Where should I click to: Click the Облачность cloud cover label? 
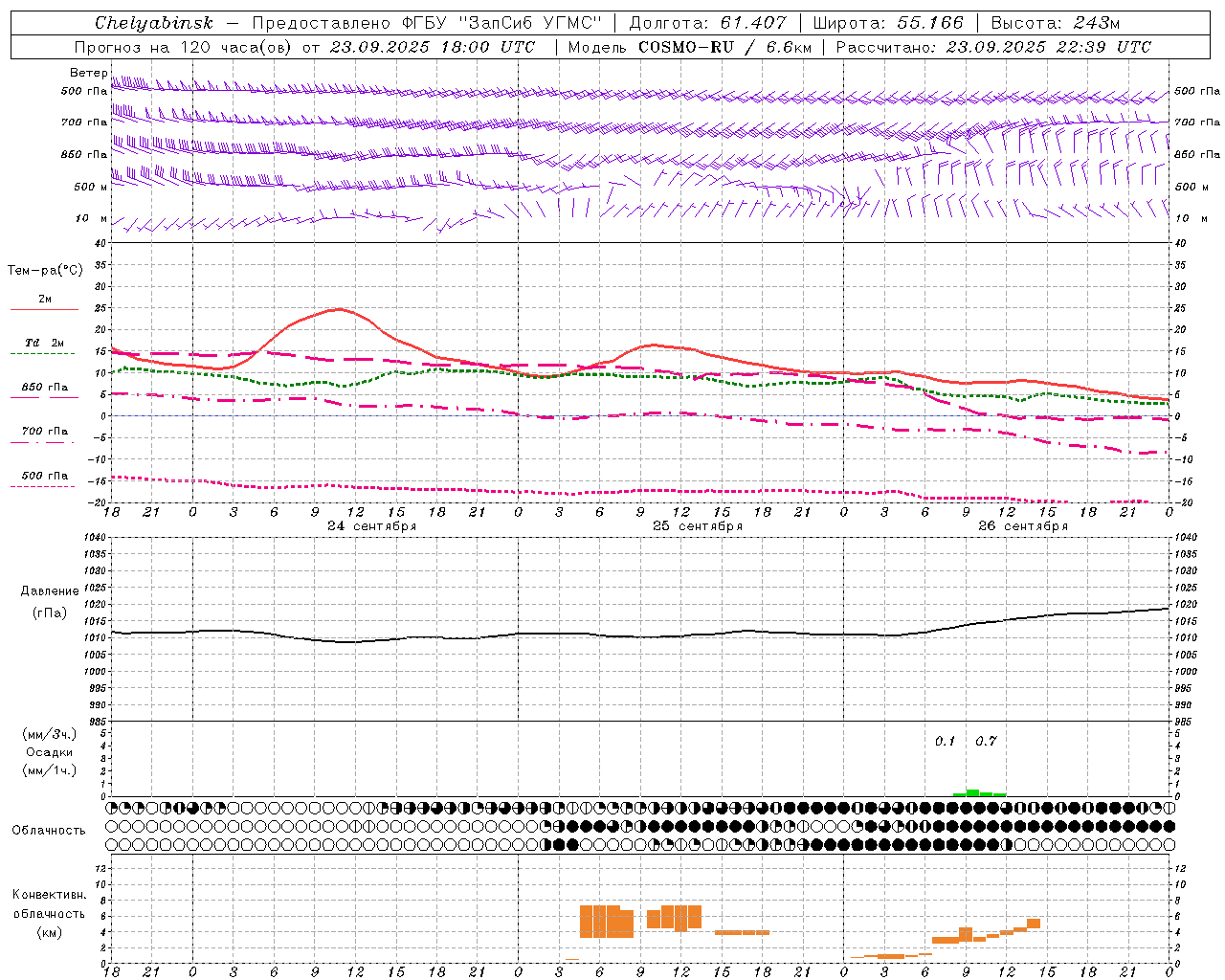pyautogui.click(x=49, y=830)
